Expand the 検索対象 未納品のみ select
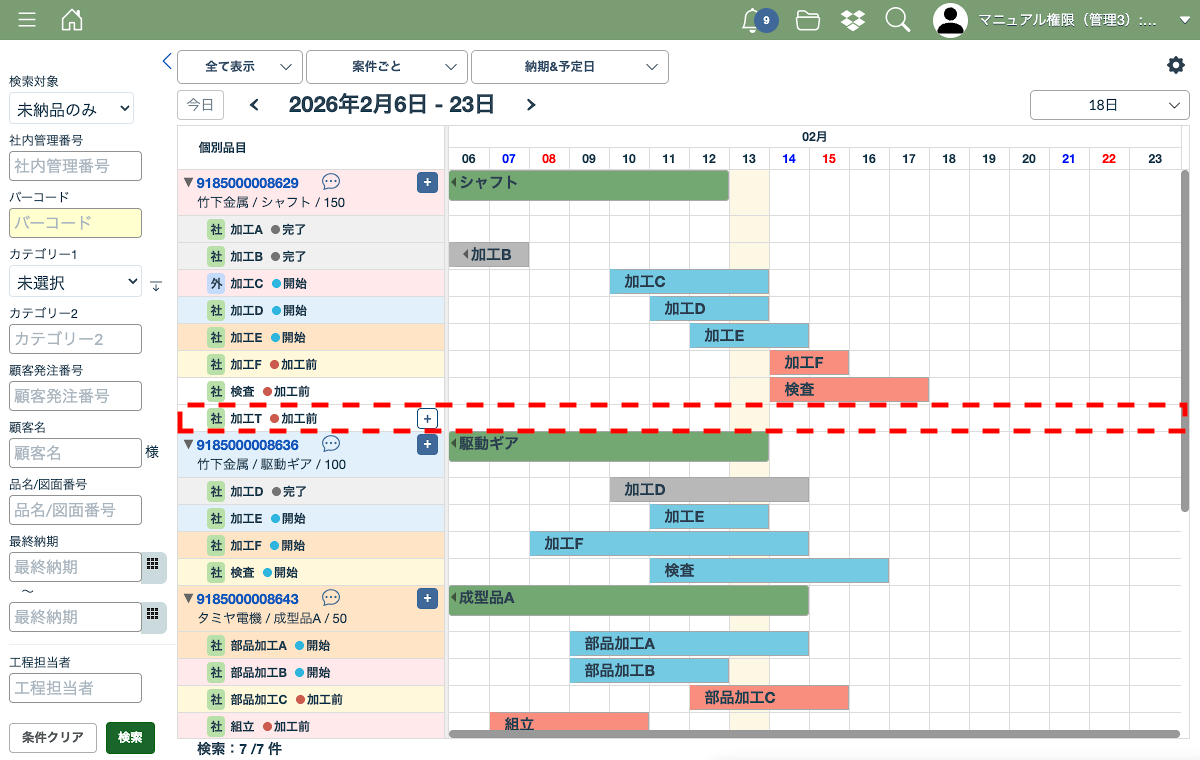 tap(71, 109)
